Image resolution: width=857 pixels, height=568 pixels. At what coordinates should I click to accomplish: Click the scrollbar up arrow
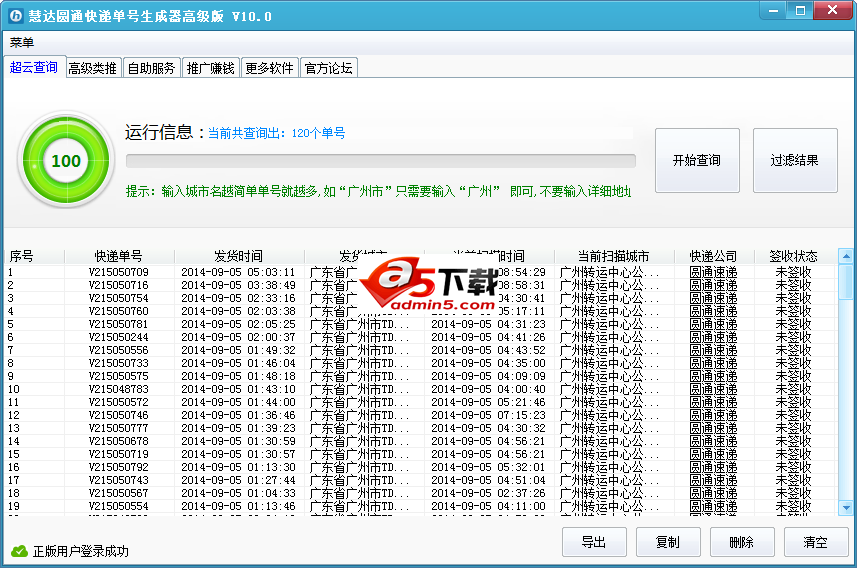(846, 255)
